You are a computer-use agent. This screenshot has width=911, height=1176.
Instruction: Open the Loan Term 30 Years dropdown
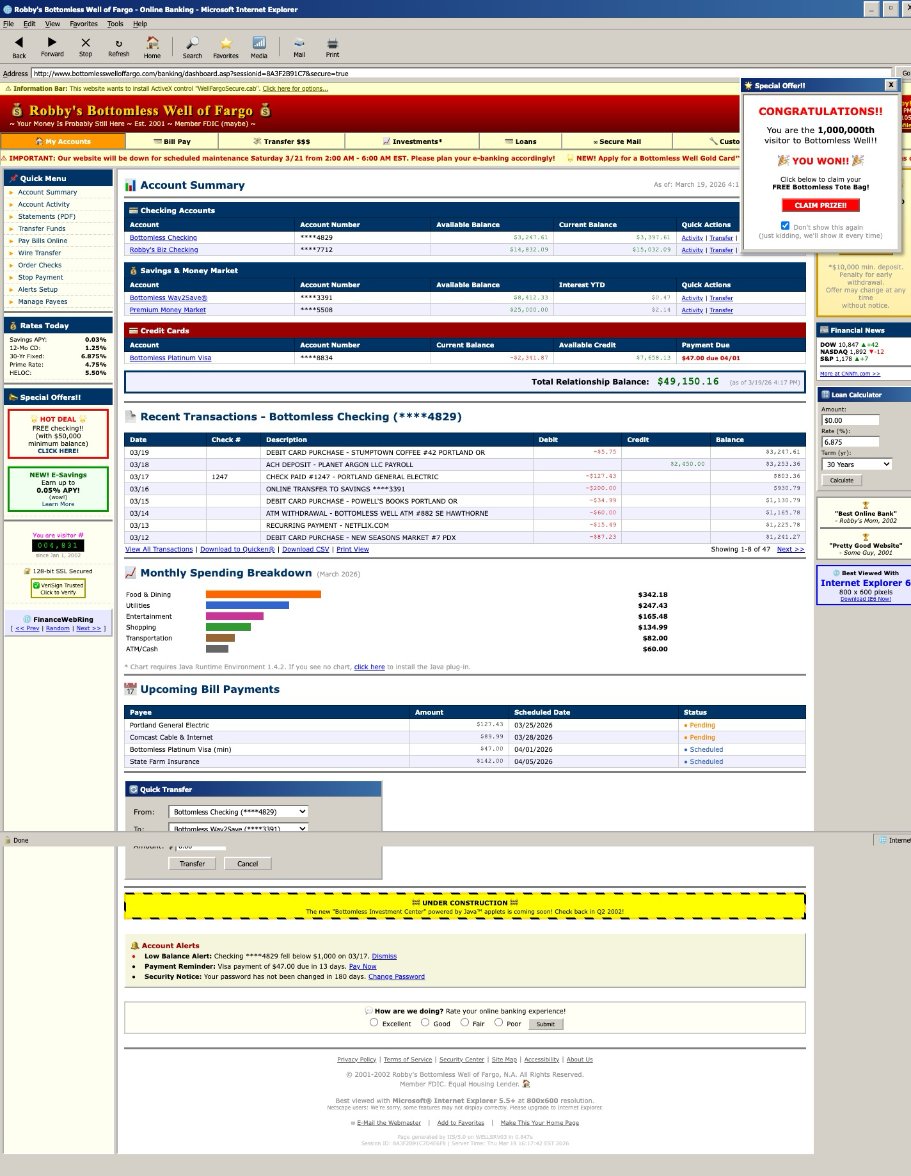[x=857, y=464]
